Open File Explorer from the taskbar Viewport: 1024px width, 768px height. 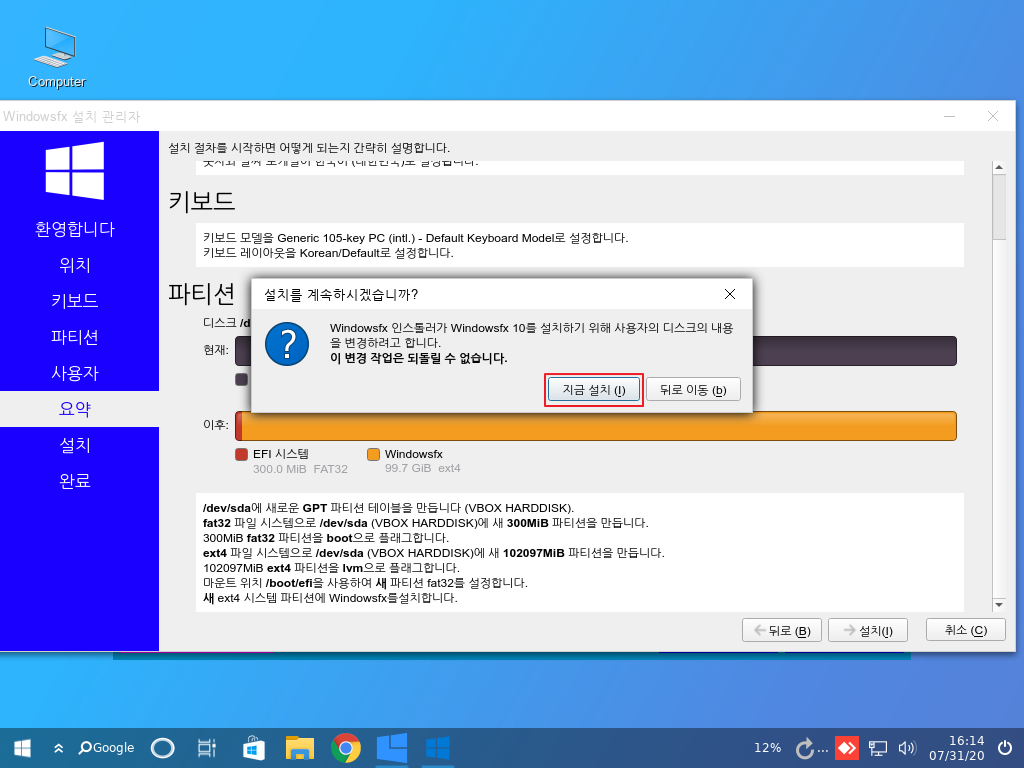[x=300, y=748]
